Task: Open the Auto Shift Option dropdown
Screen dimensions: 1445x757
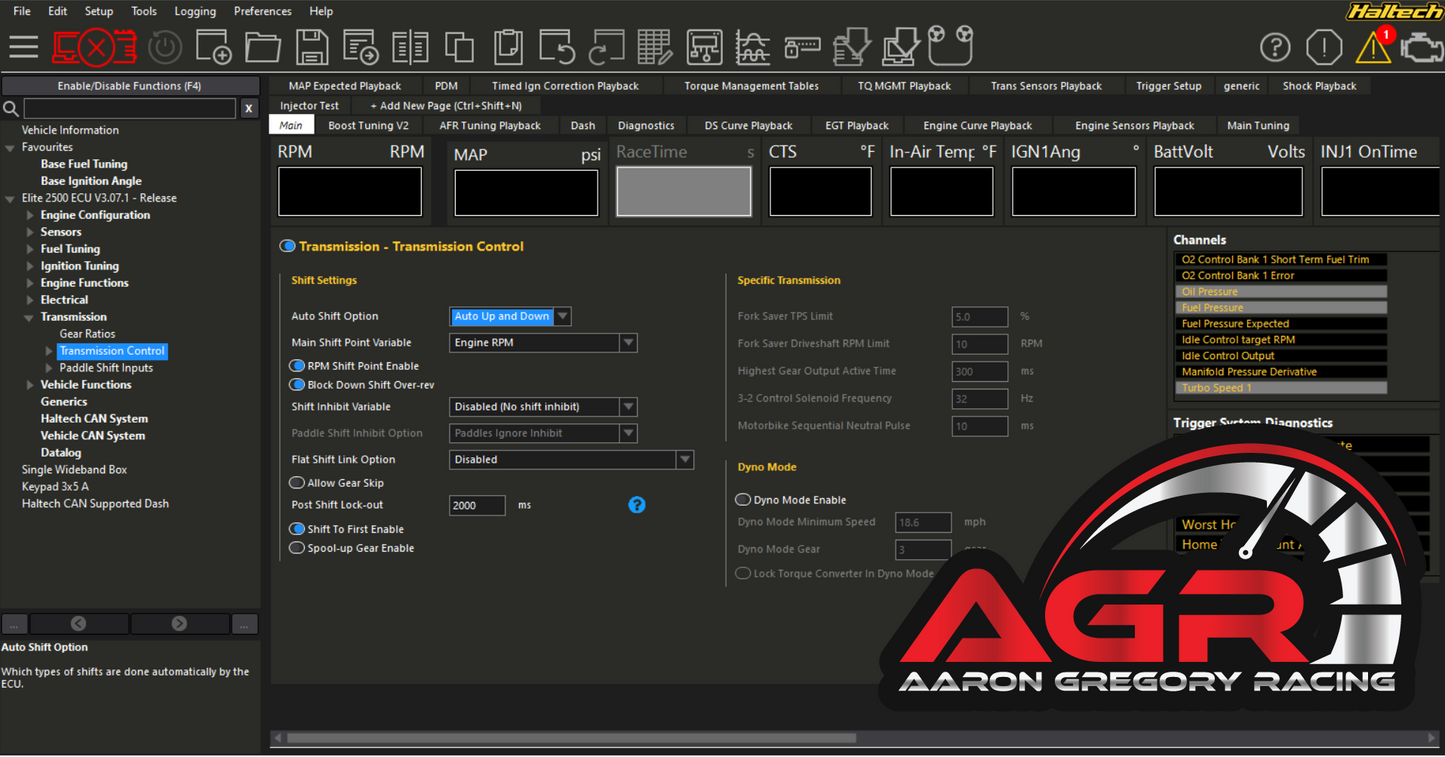Action: click(563, 316)
